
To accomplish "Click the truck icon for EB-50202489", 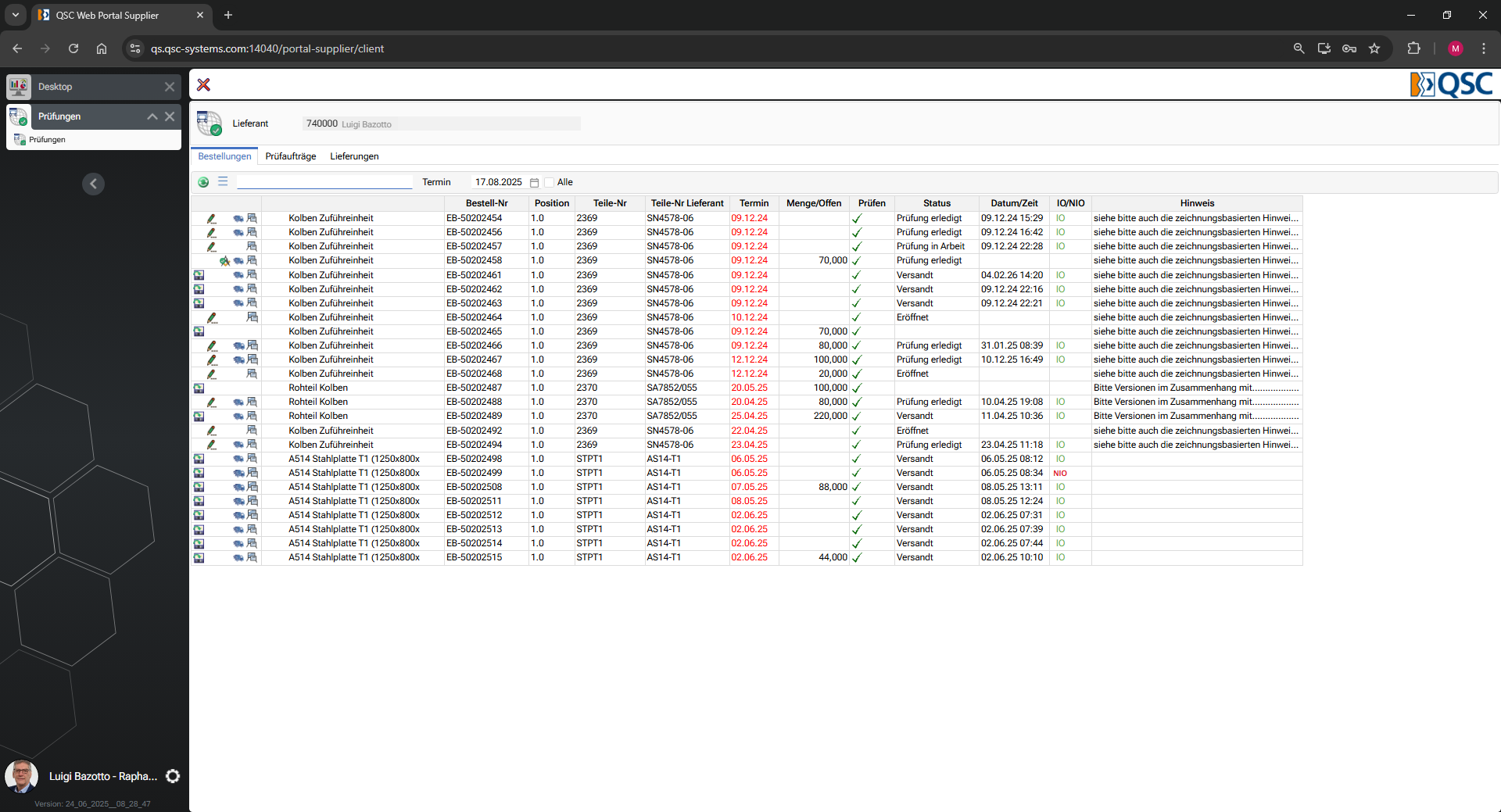I will point(238,416).
